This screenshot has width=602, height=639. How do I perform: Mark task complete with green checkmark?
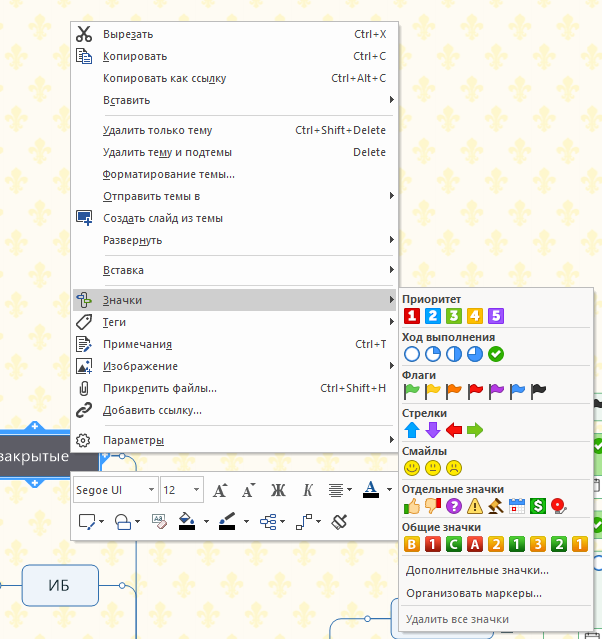(x=496, y=354)
